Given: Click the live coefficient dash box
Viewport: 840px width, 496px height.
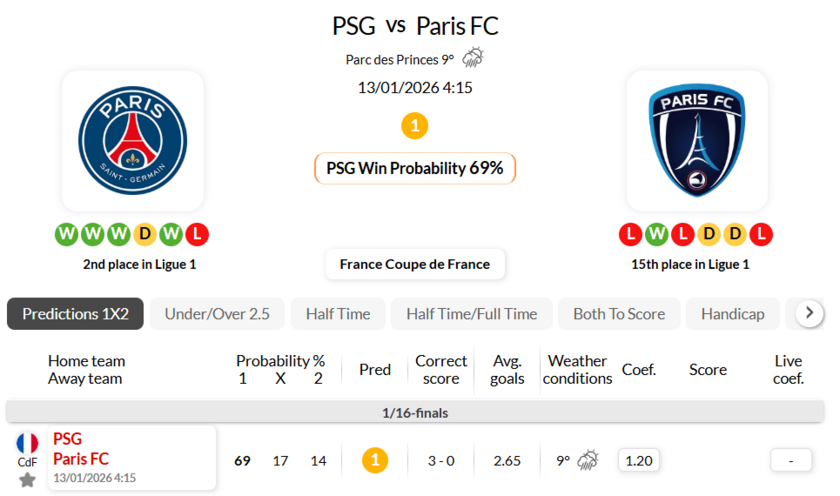Looking at the screenshot, I should point(790,460).
